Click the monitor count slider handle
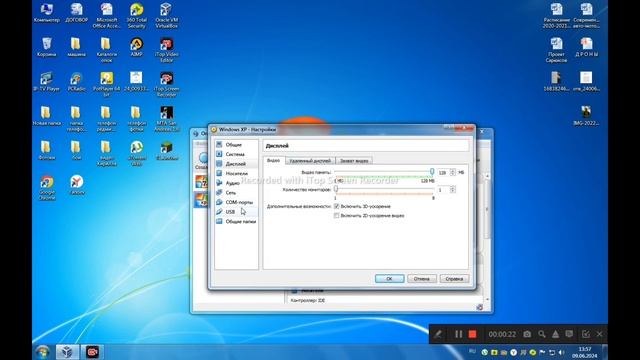 (336, 189)
